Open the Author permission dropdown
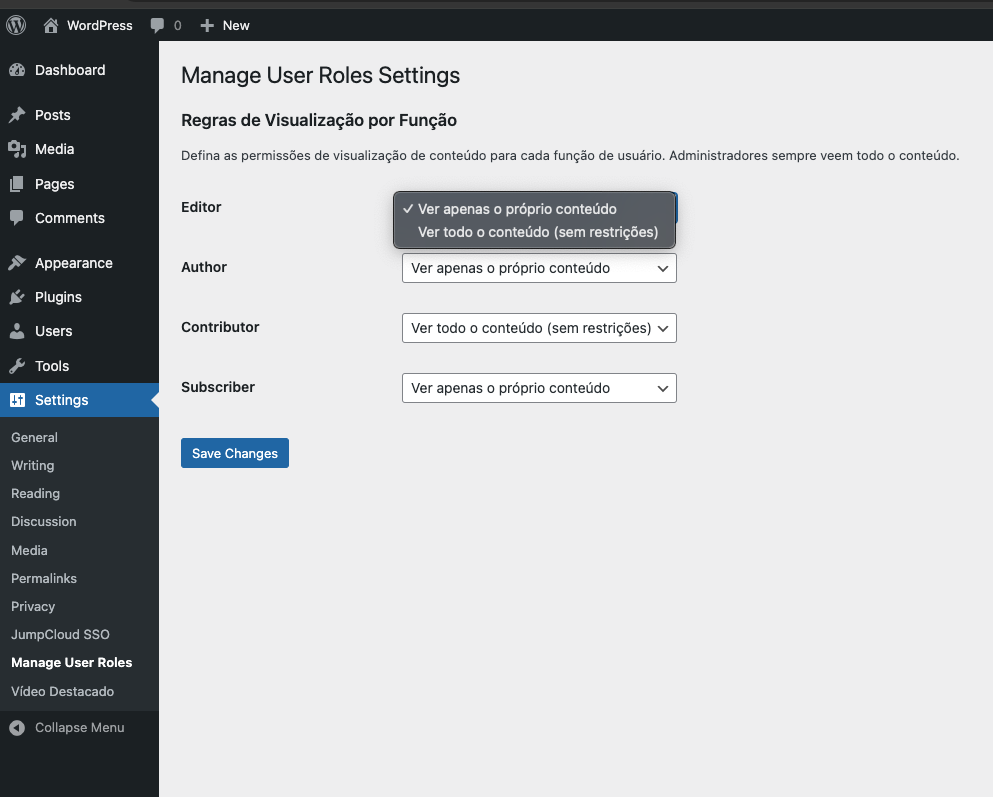This screenshot has width=993, height=797. (539, 268)
